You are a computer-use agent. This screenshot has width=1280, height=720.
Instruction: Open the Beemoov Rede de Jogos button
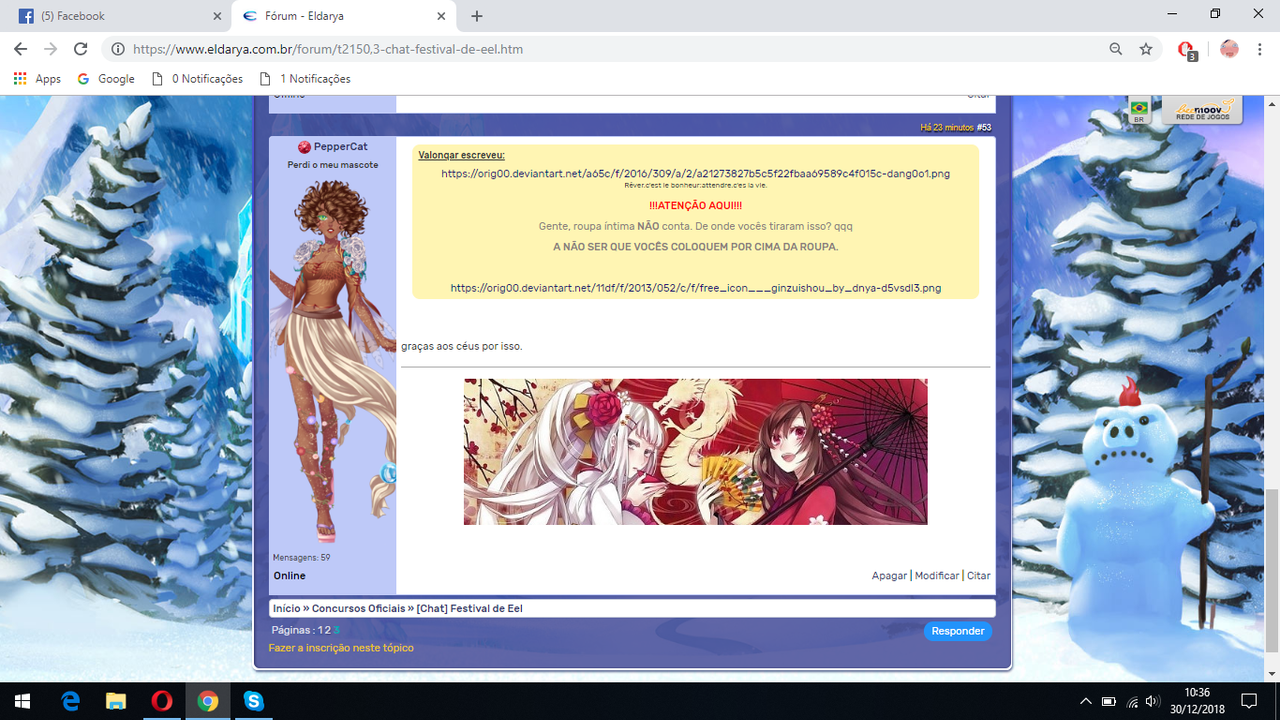1201,110
